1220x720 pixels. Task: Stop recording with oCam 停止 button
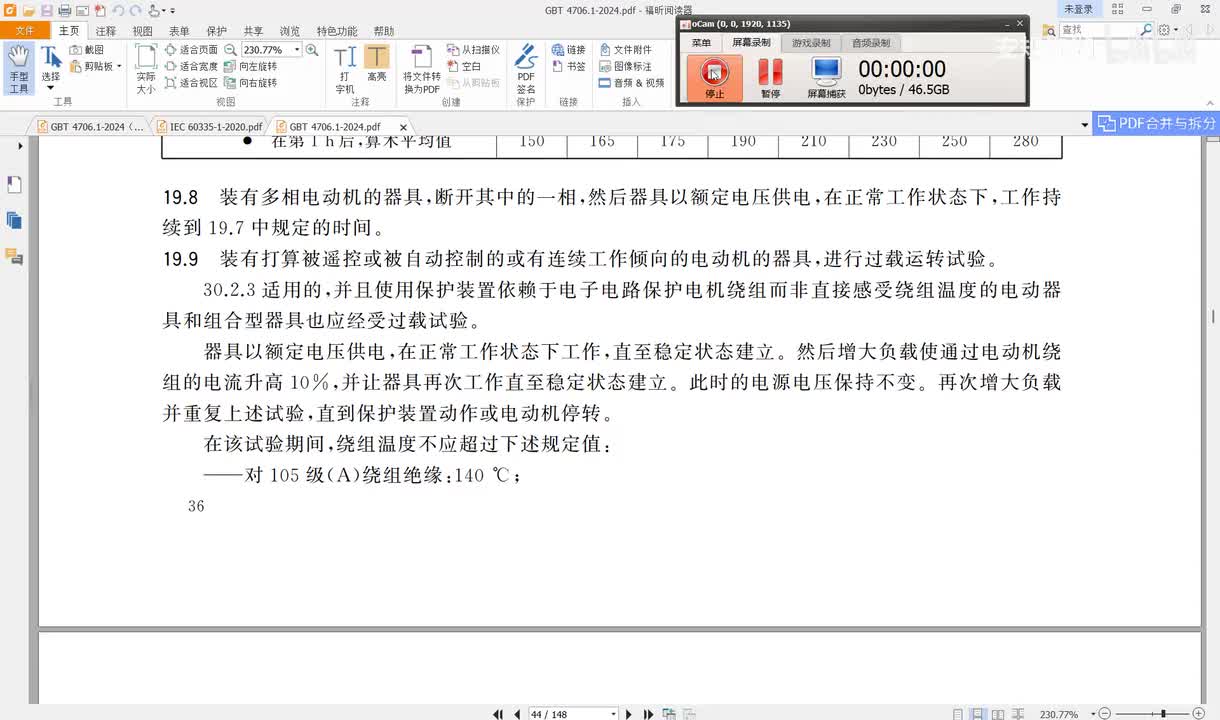[x=714, y=78]
